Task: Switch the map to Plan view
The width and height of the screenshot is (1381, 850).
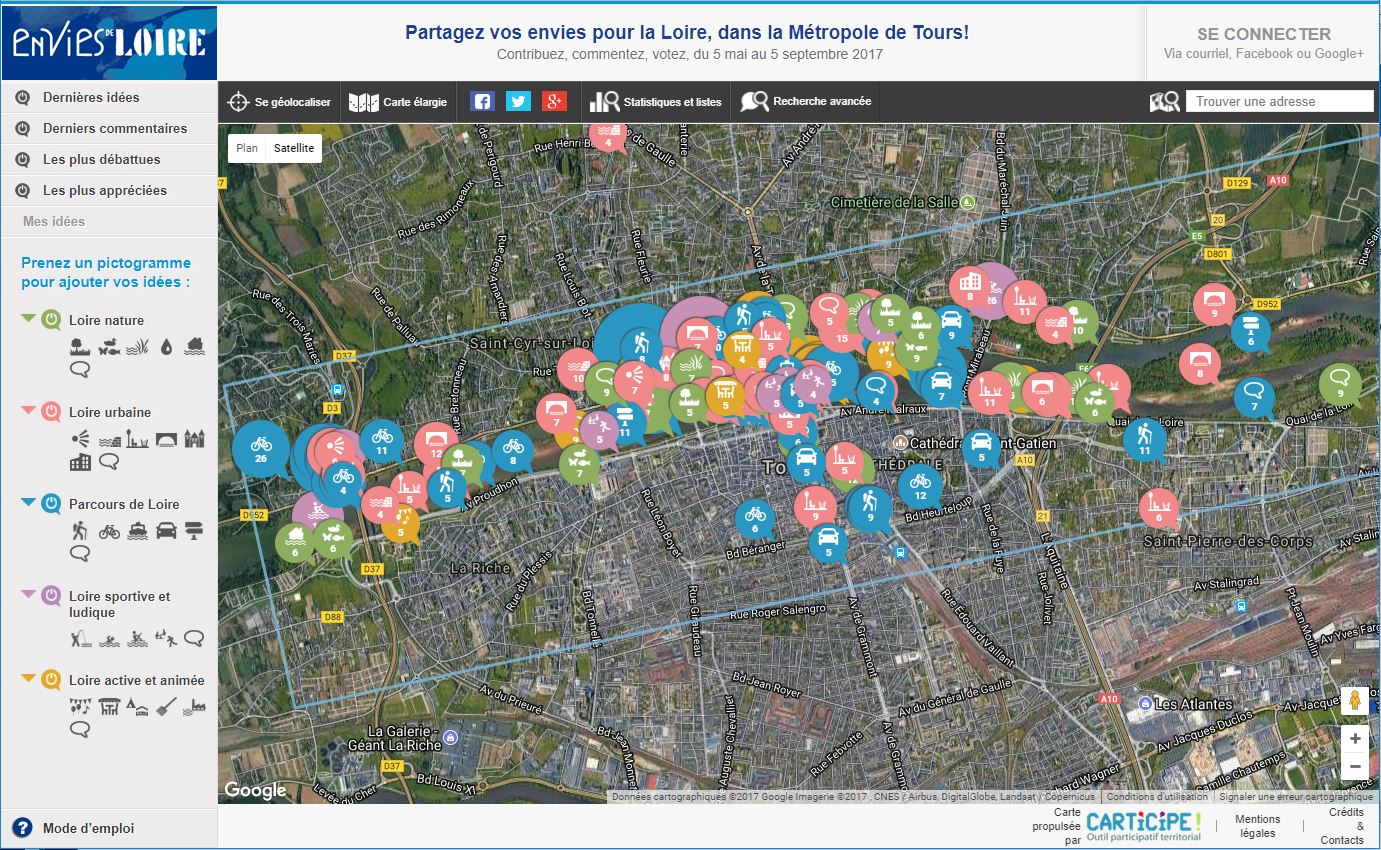Action: pos(247,148)
